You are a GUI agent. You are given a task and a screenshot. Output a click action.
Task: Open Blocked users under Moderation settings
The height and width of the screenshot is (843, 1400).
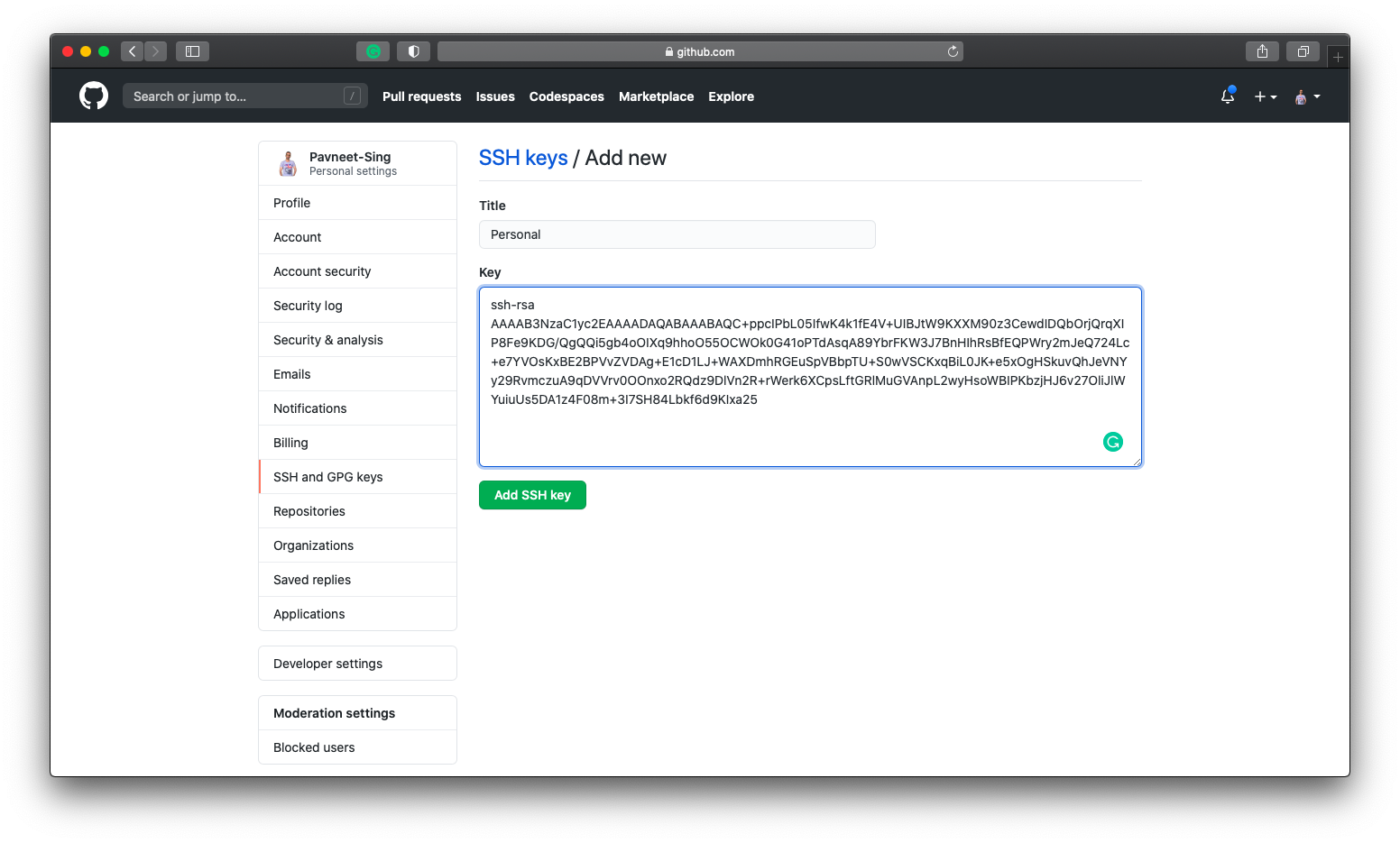(x=357, y=747)
